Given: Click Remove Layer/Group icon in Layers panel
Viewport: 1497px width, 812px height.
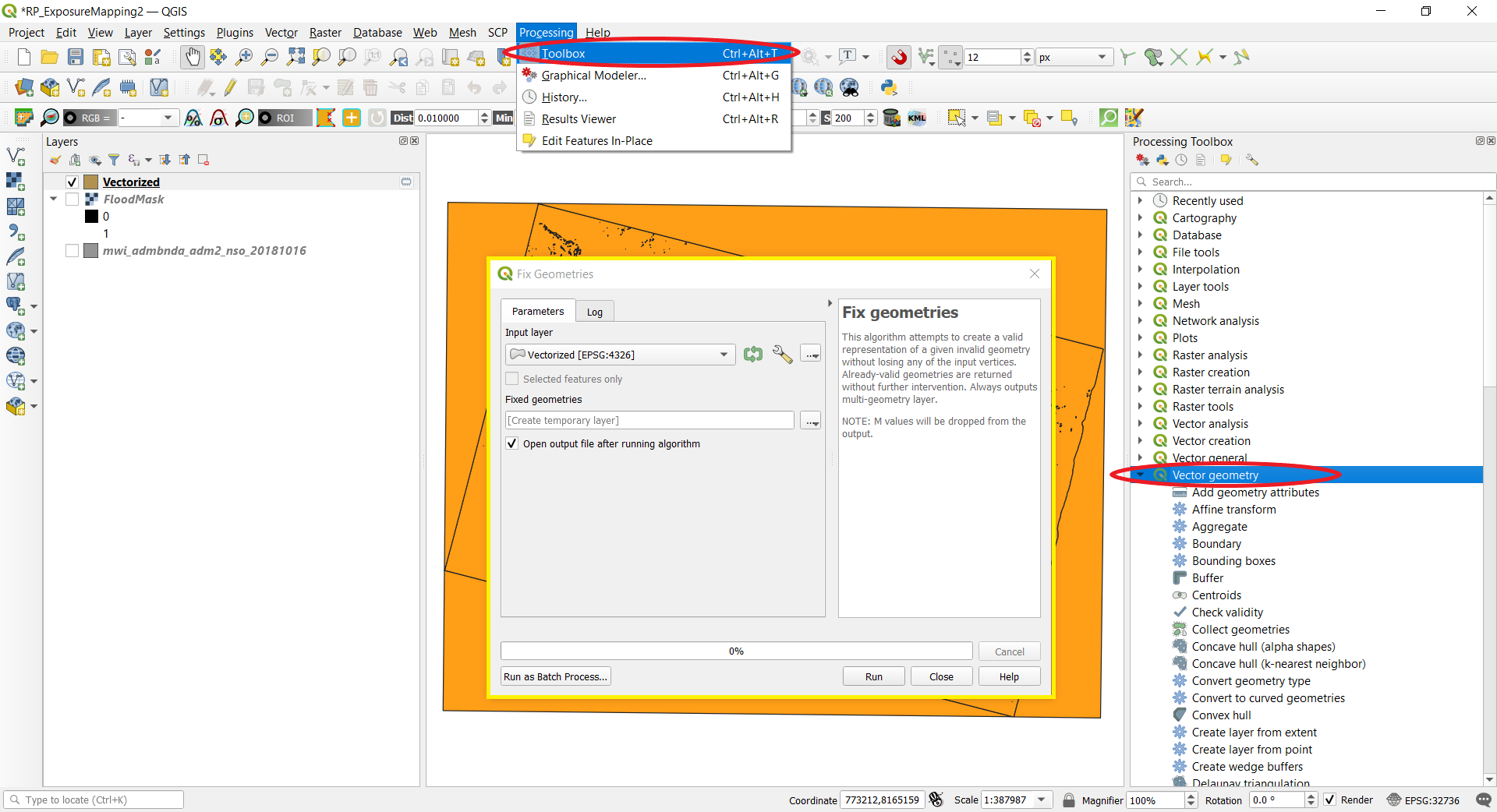Looking at the screenshot, I should pyautogui.click(x=203, y=160).
